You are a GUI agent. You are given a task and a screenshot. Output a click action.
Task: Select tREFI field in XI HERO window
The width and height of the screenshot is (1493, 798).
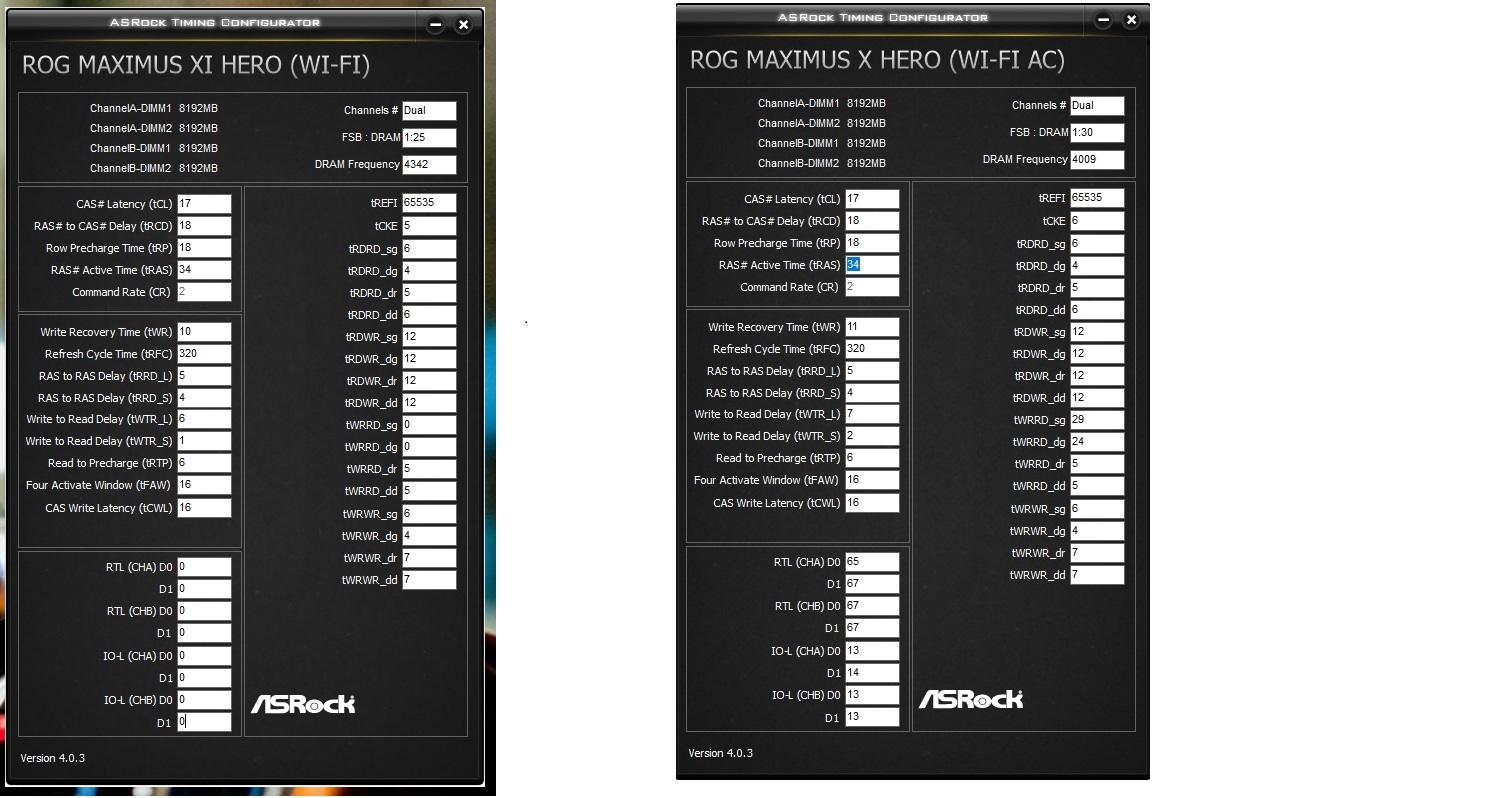(429, 203)
